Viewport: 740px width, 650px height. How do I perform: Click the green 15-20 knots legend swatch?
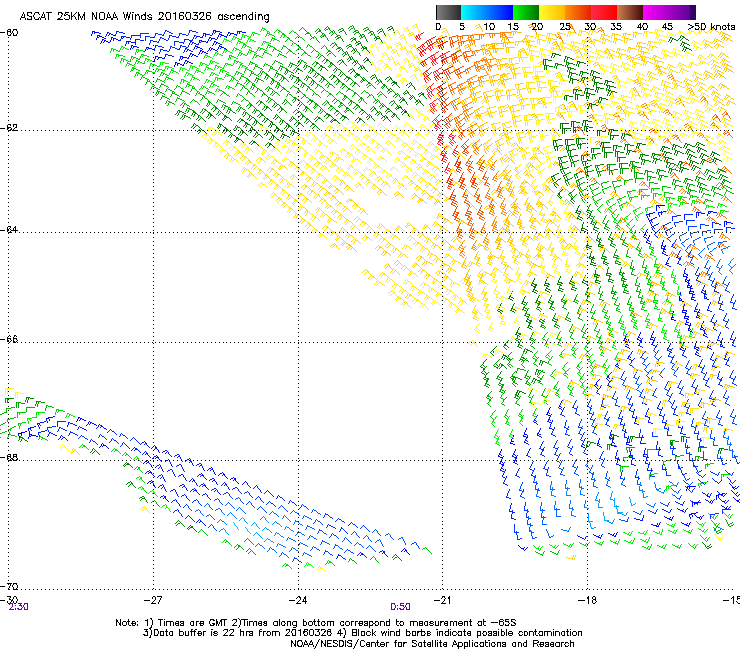(526, 12)
